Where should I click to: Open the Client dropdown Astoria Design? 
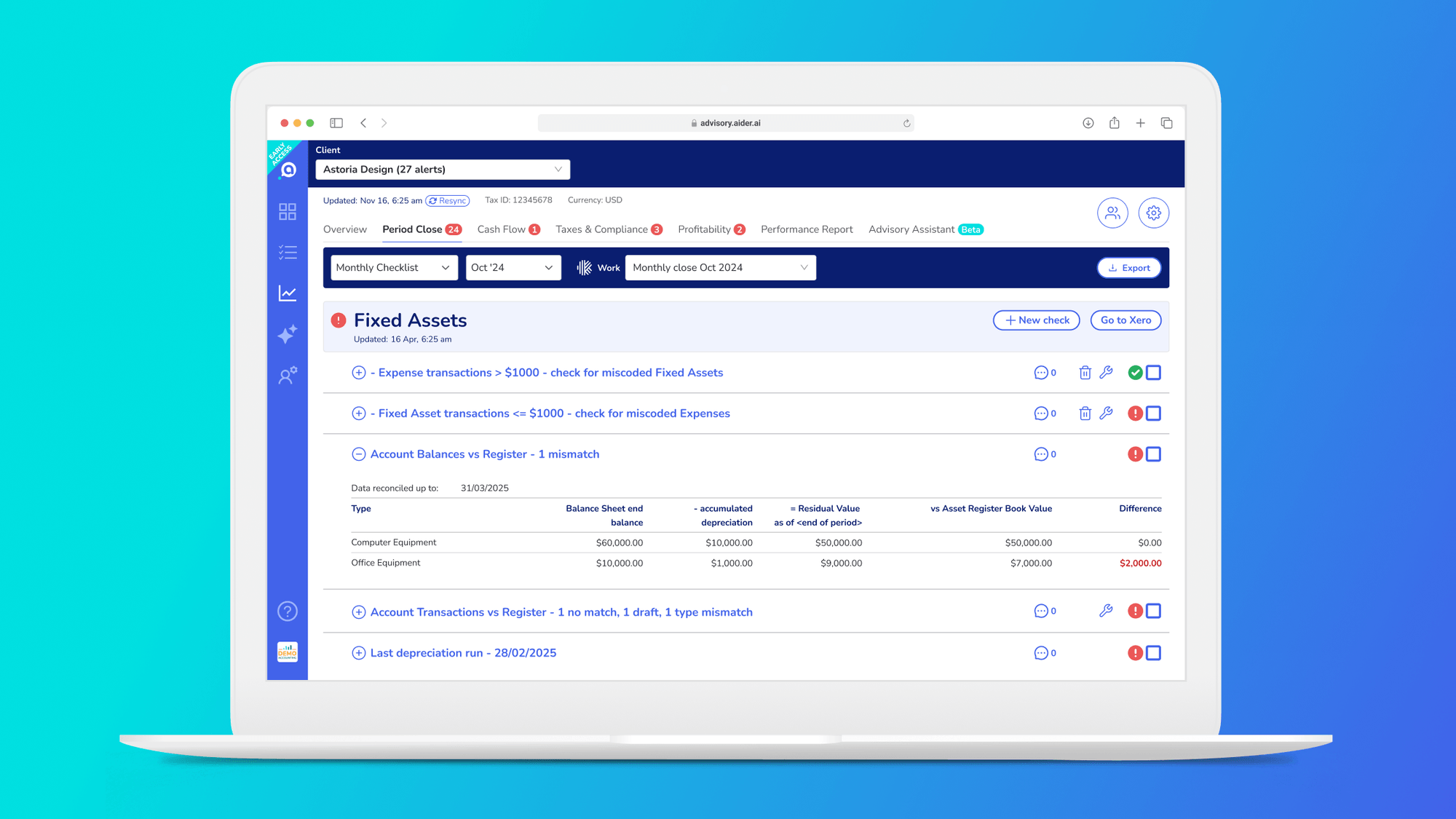click(x=443, y=170)
